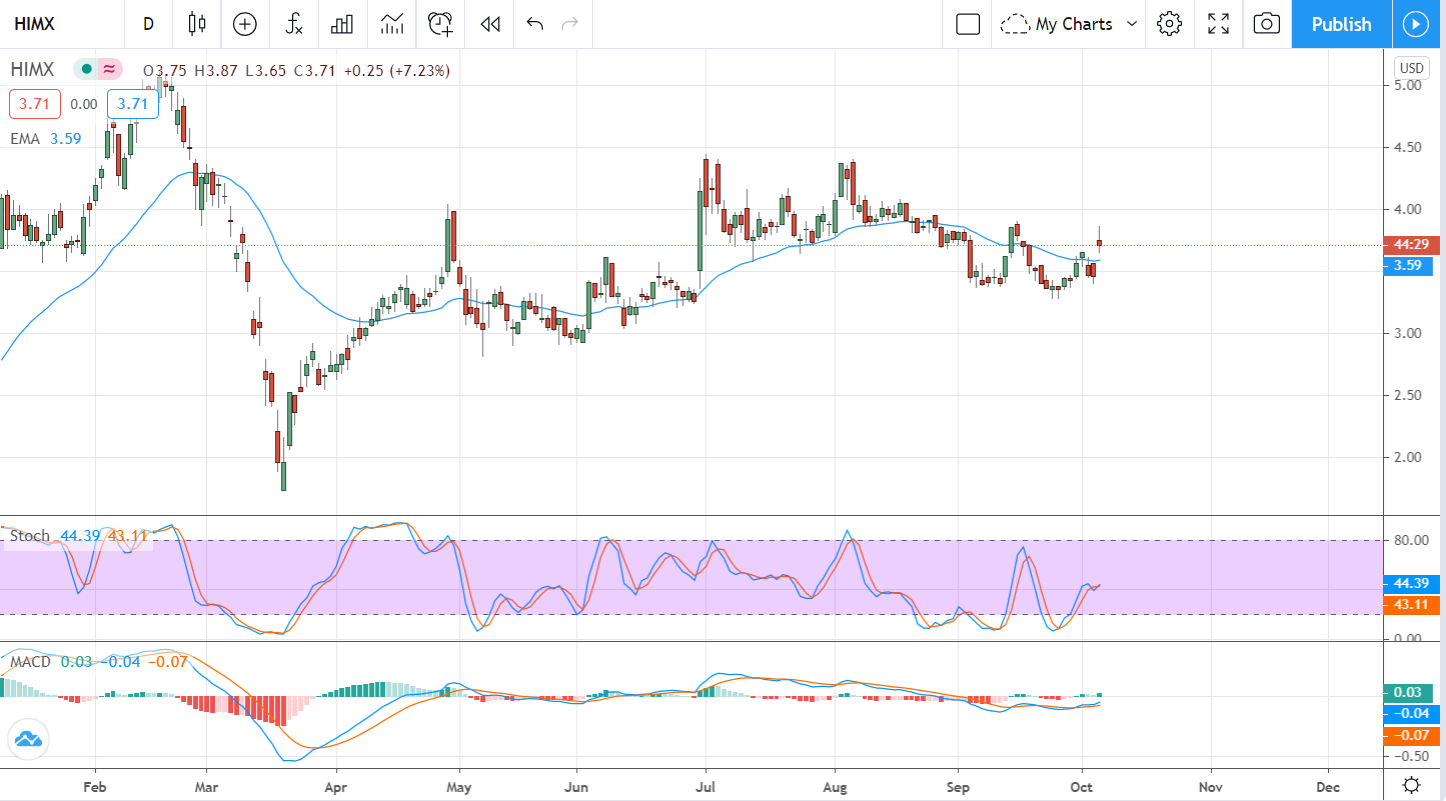Screen dimensions: 1446x801
Task: Click the Compare or add symbol icon
Action: (x=245, y=24)
